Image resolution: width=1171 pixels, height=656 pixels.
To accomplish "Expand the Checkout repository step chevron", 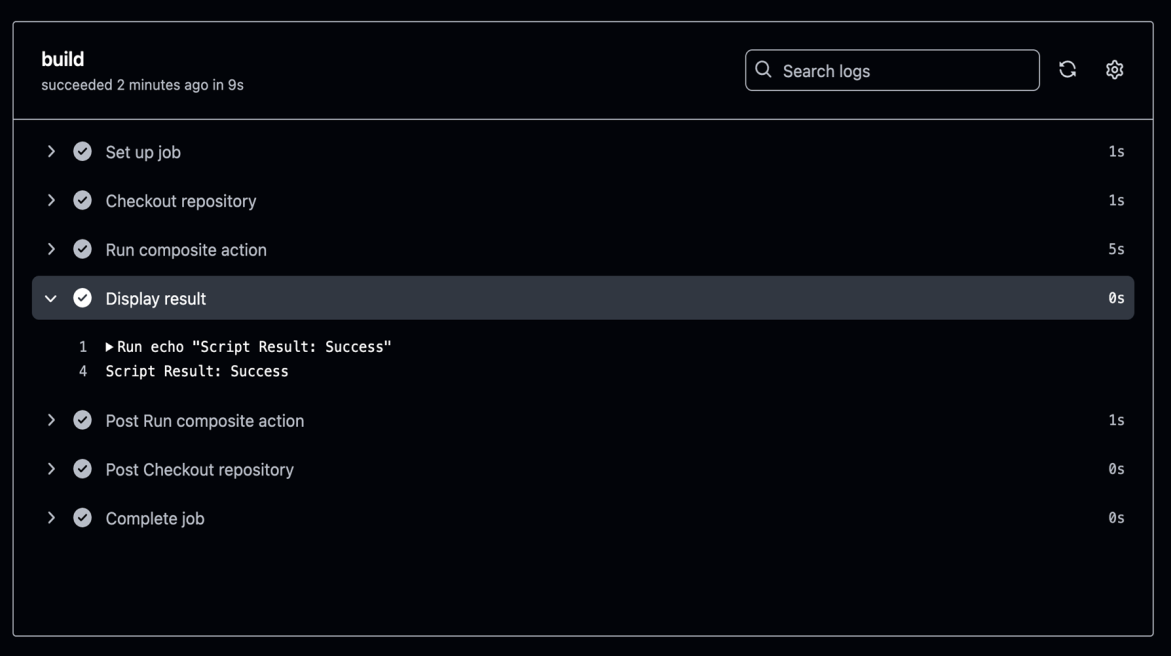I will pos(51,200).
